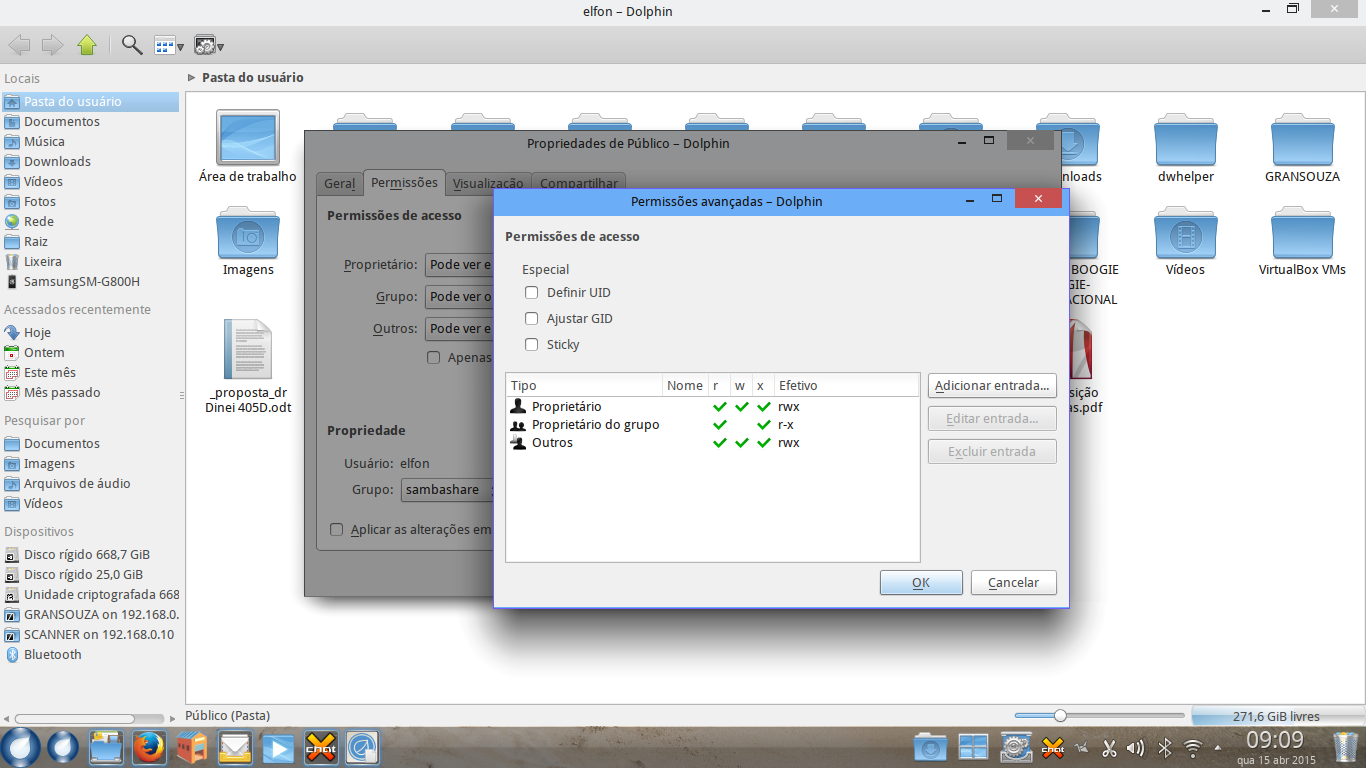The height and width of the screenshot is (768, 1366).
Task: Open Proprietário permission combo box
Action: point(459,265)
